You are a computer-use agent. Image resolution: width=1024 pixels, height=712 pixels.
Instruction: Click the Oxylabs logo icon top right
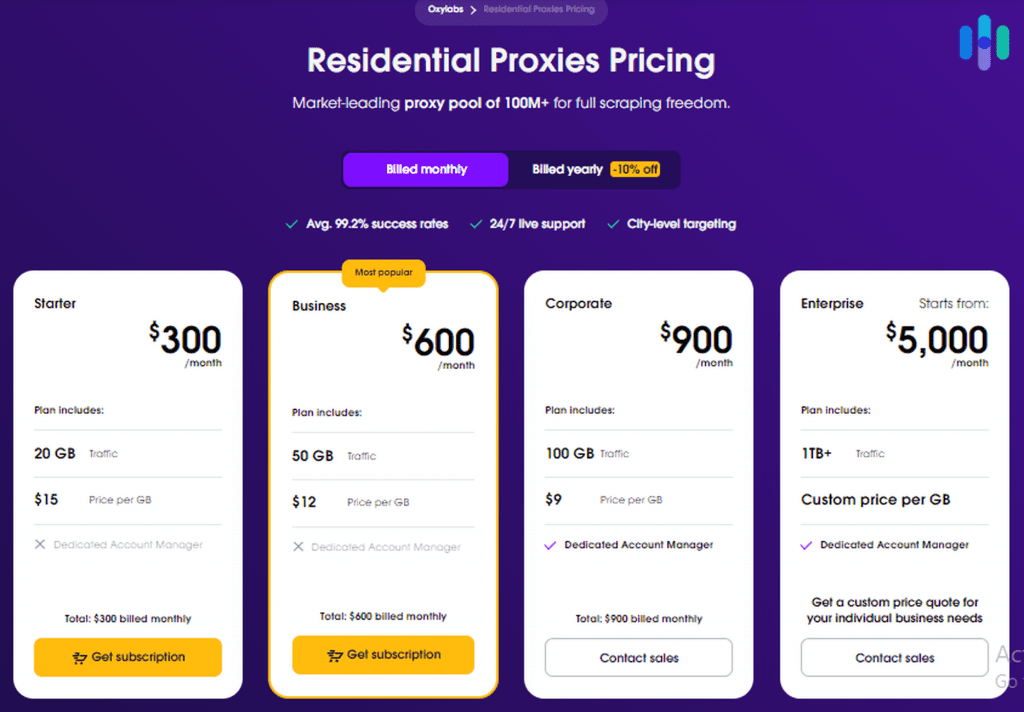(x=984, y=42)
